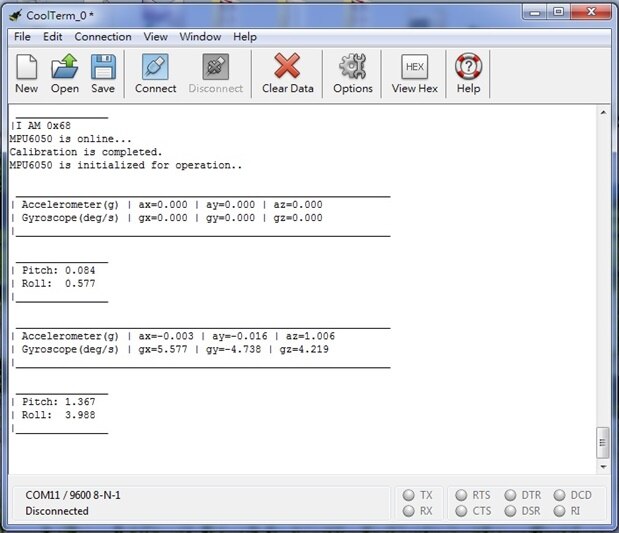Click the 'gx=5.577' reading
This screenshot has width=619, height=533.
point(163,349)
